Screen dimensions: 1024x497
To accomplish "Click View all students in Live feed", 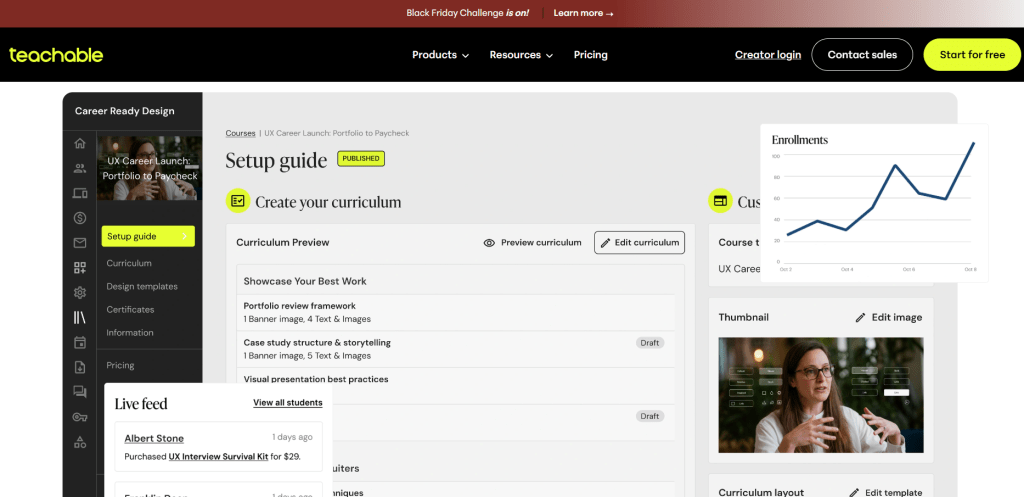I will point(288,402).
